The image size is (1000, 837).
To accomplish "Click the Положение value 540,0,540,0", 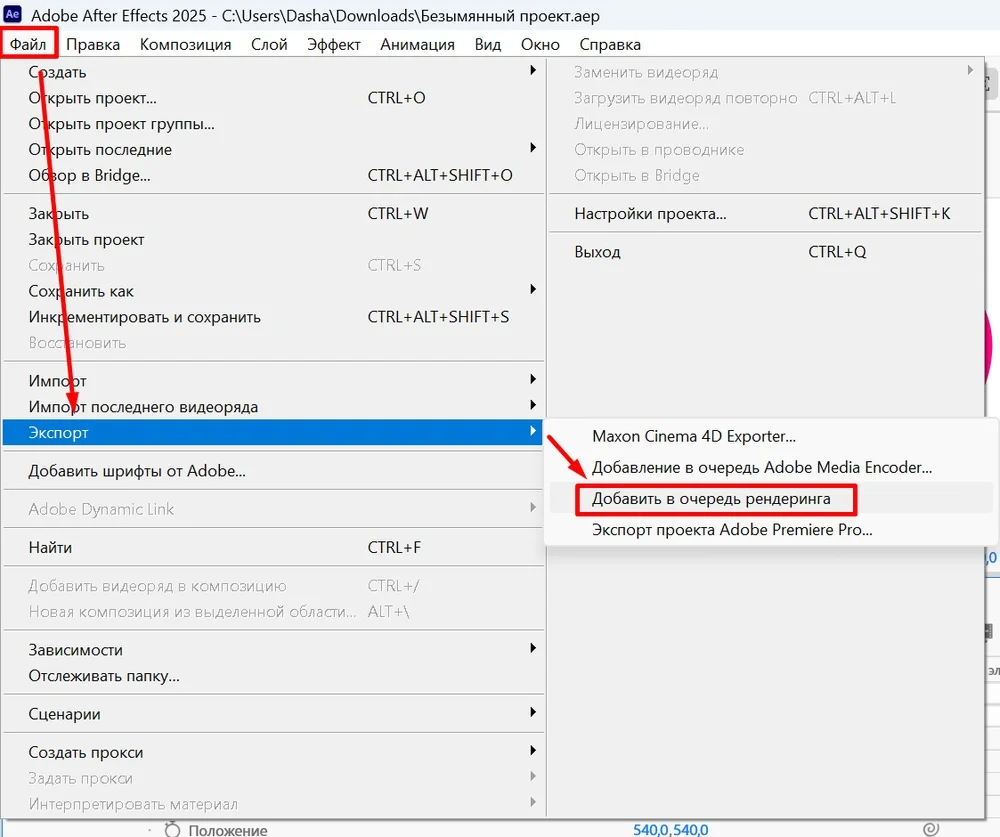I will click(670, 829).
